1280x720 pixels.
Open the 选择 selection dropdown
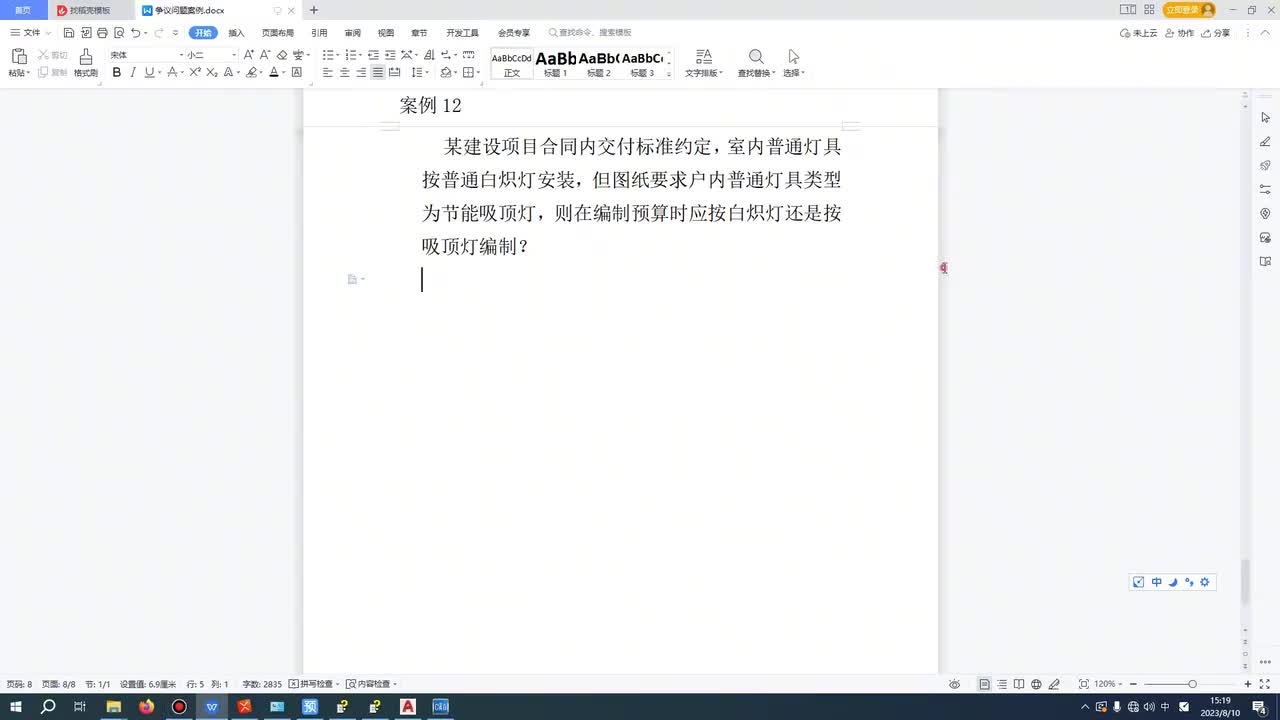pos(794,64)
